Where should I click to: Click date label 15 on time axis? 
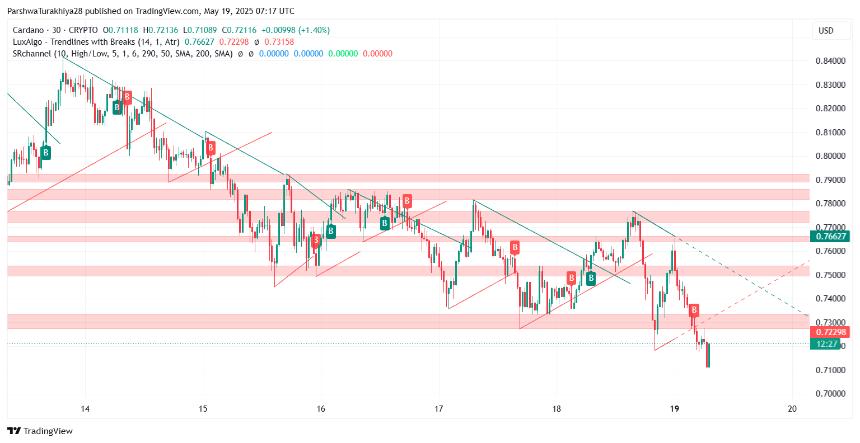tap(203, 409)
